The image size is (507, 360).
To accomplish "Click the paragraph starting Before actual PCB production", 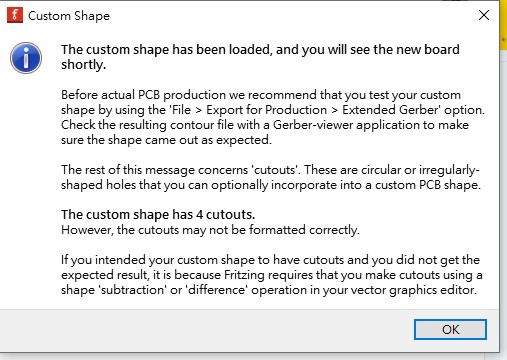I will tap(273, 117).
